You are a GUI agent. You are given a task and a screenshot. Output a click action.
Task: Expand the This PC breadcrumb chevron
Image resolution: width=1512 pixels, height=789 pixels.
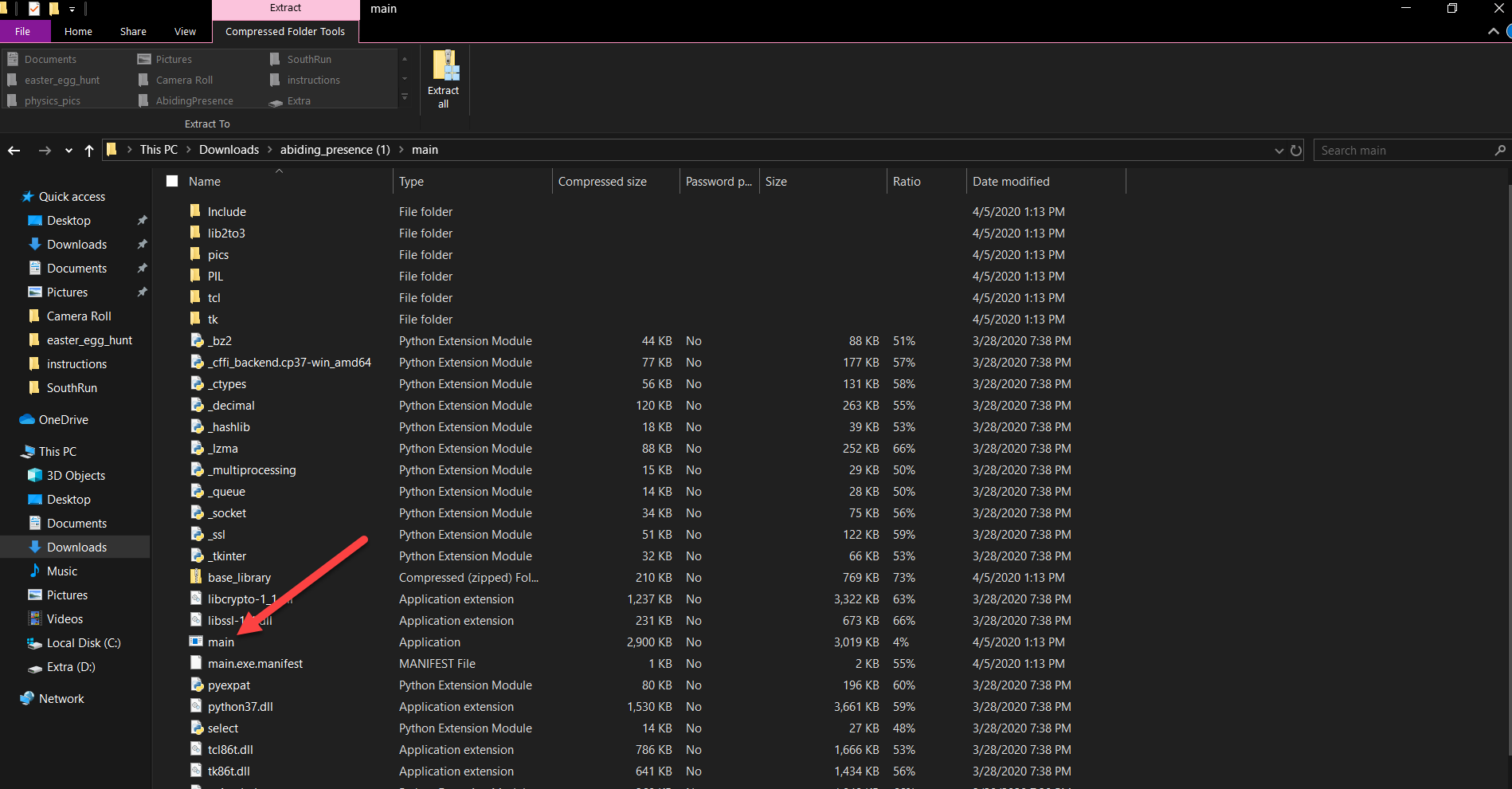(x=189, y=150)
